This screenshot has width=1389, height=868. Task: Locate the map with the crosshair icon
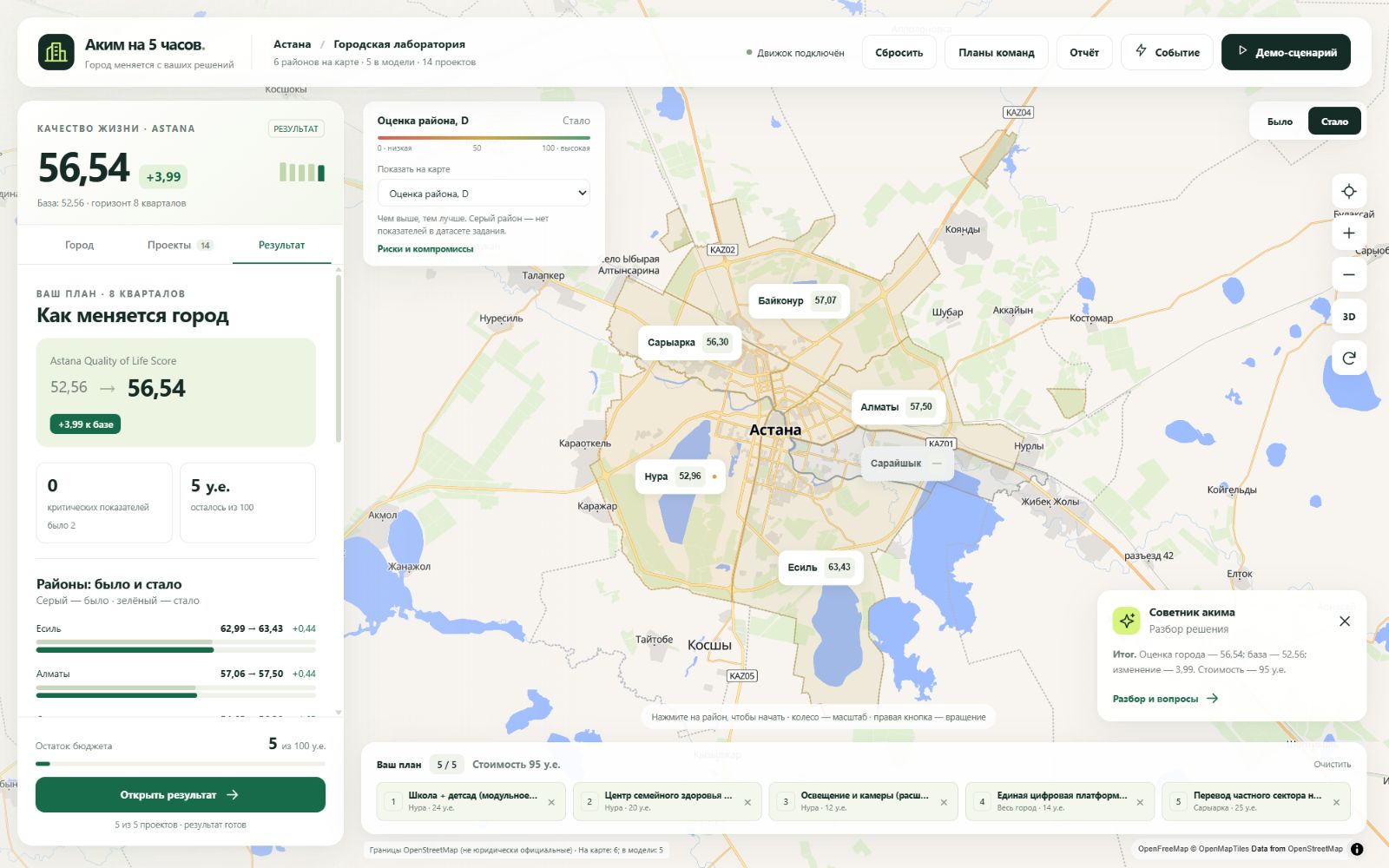1349,191
